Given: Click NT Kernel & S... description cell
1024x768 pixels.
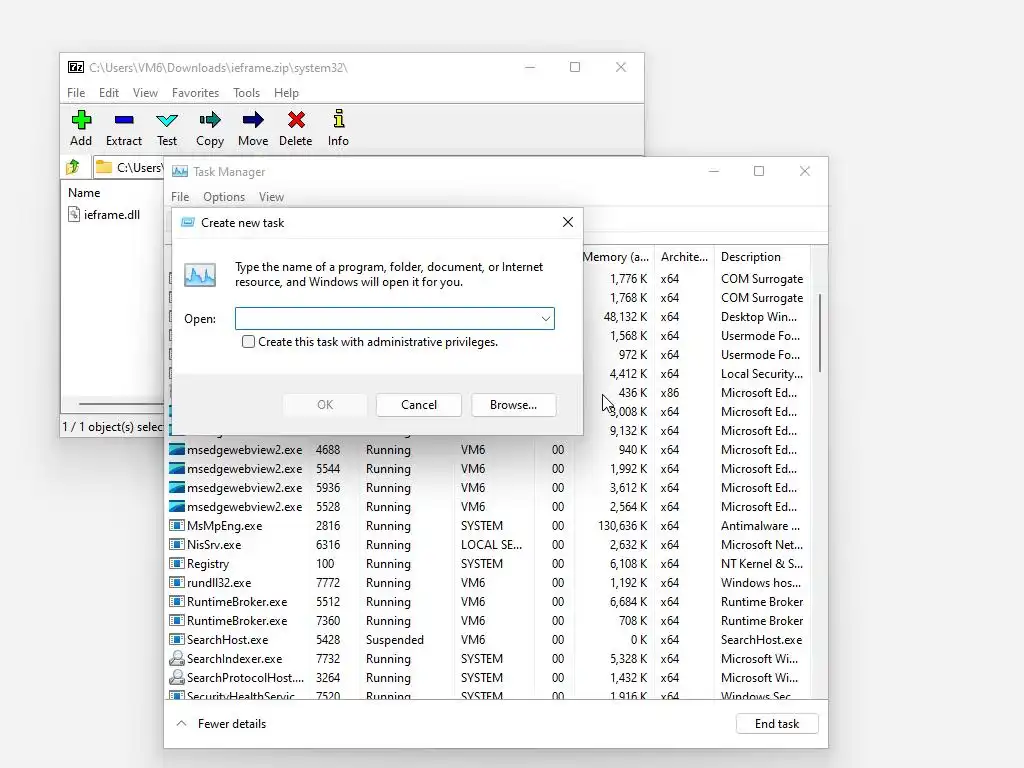Looking at the screenshot, I should pos(762,564).
